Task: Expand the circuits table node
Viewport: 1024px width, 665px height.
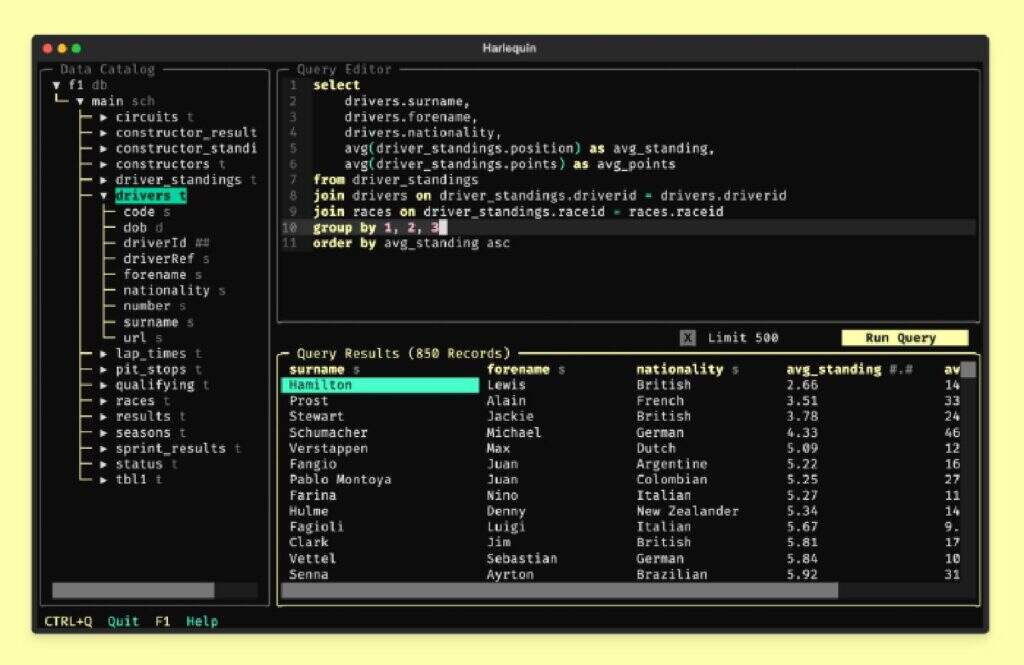Action: 104,117
